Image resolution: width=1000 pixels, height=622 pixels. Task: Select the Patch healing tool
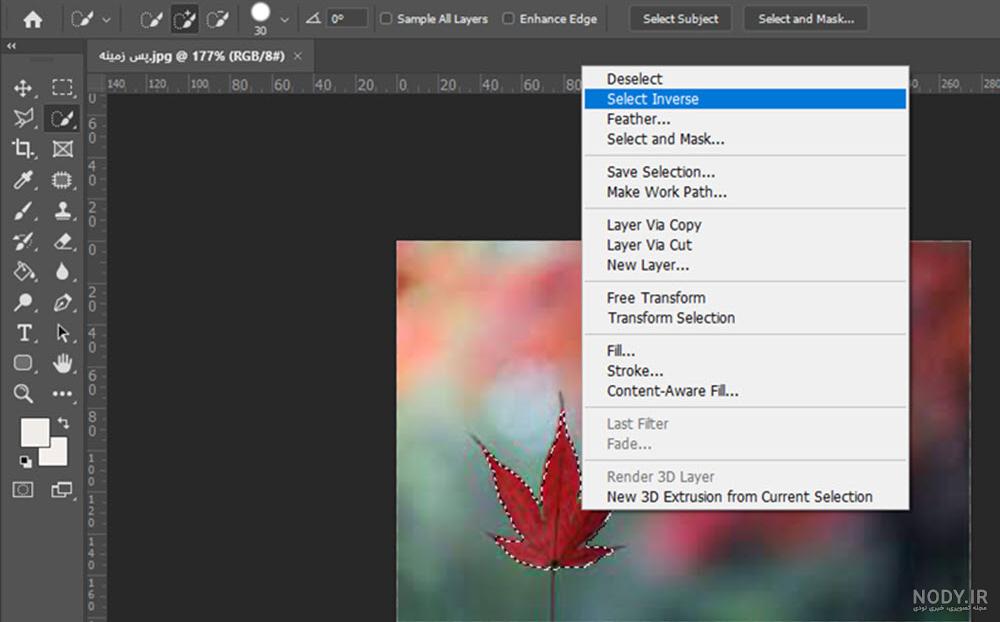62,180
